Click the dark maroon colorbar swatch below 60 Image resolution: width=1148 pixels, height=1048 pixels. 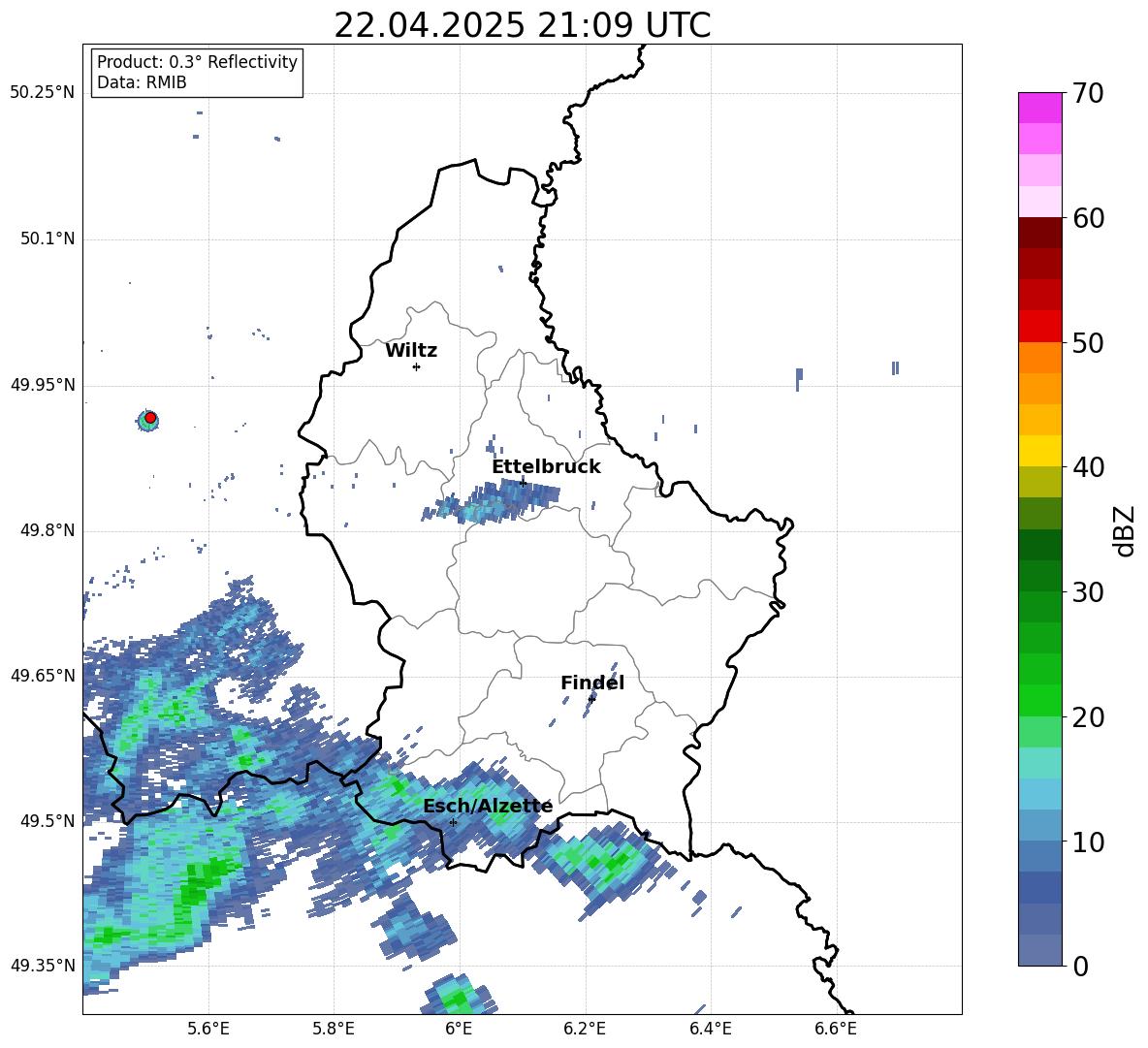coord(1039,233)
